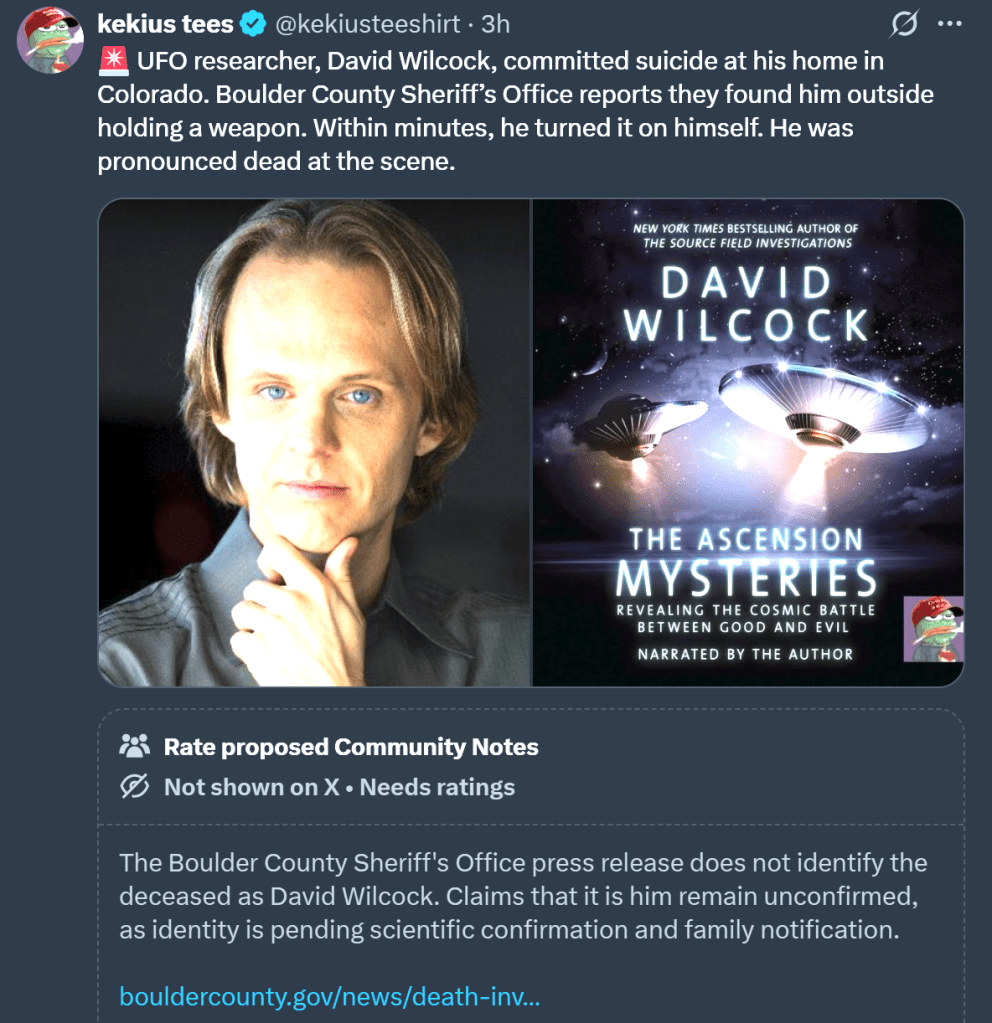Open the post's three-dot More menu
This screenshot has width=992, height=1023.
tap(946, 24)
